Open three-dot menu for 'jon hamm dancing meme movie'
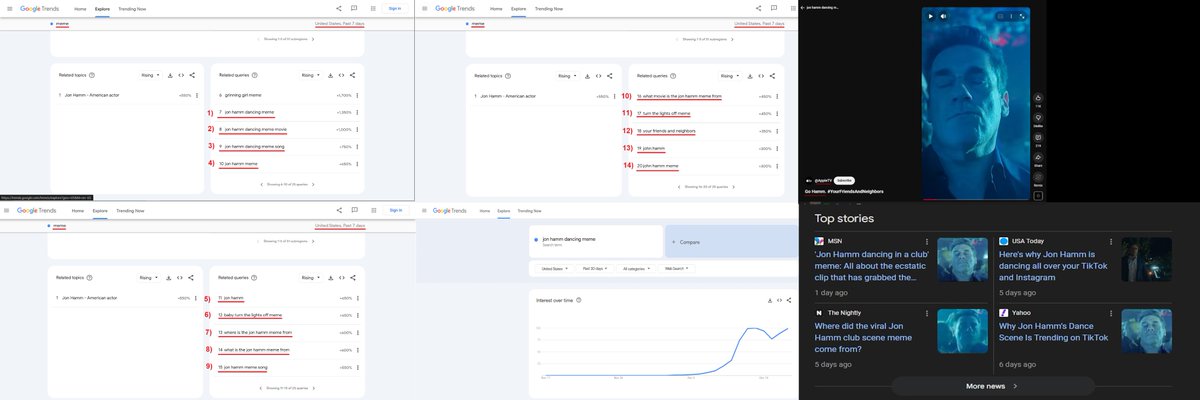Screen dimensions: 1200x400 [357, 130]
